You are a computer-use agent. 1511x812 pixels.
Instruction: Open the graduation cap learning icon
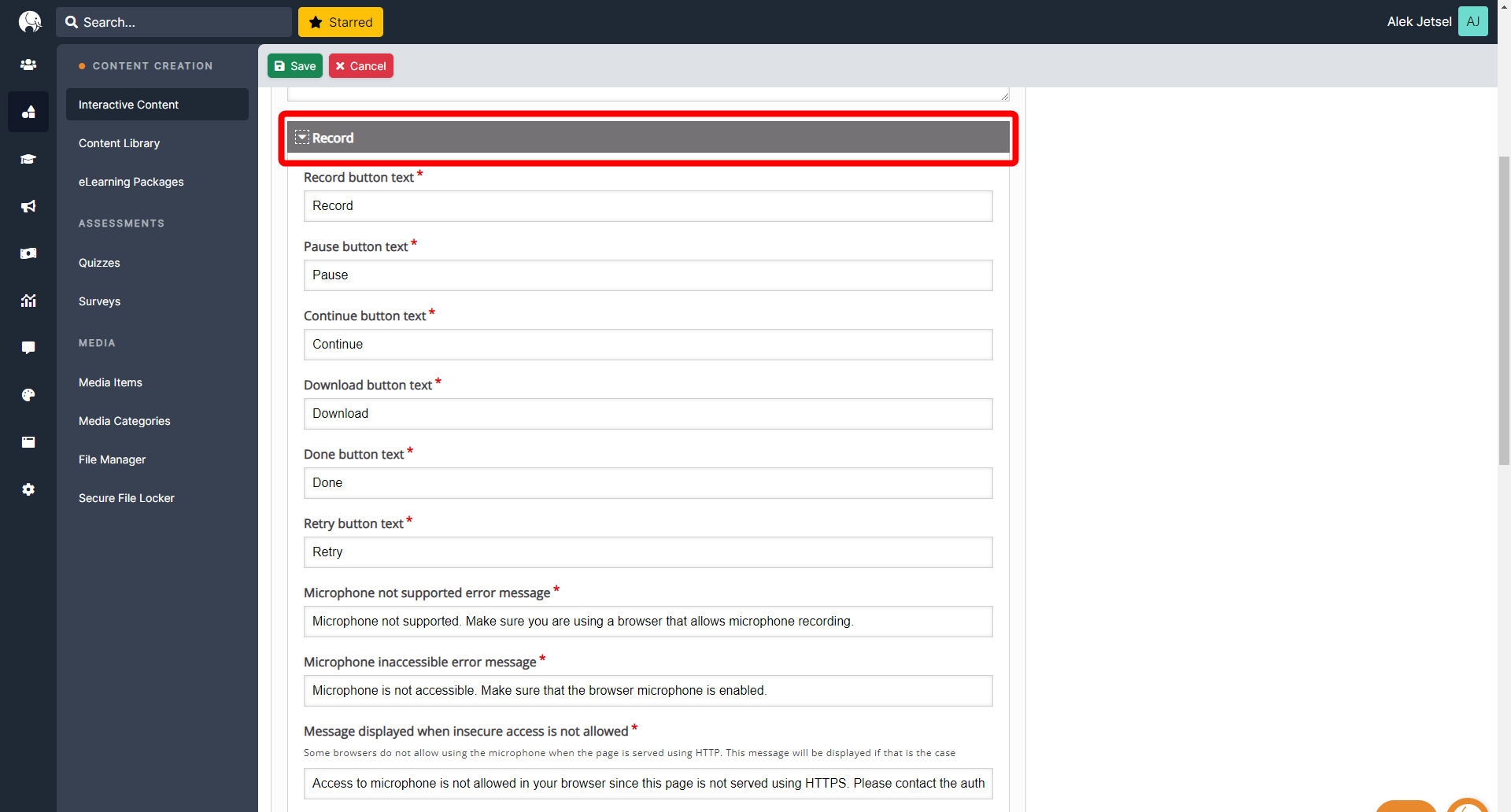click(x=28, y=159)
